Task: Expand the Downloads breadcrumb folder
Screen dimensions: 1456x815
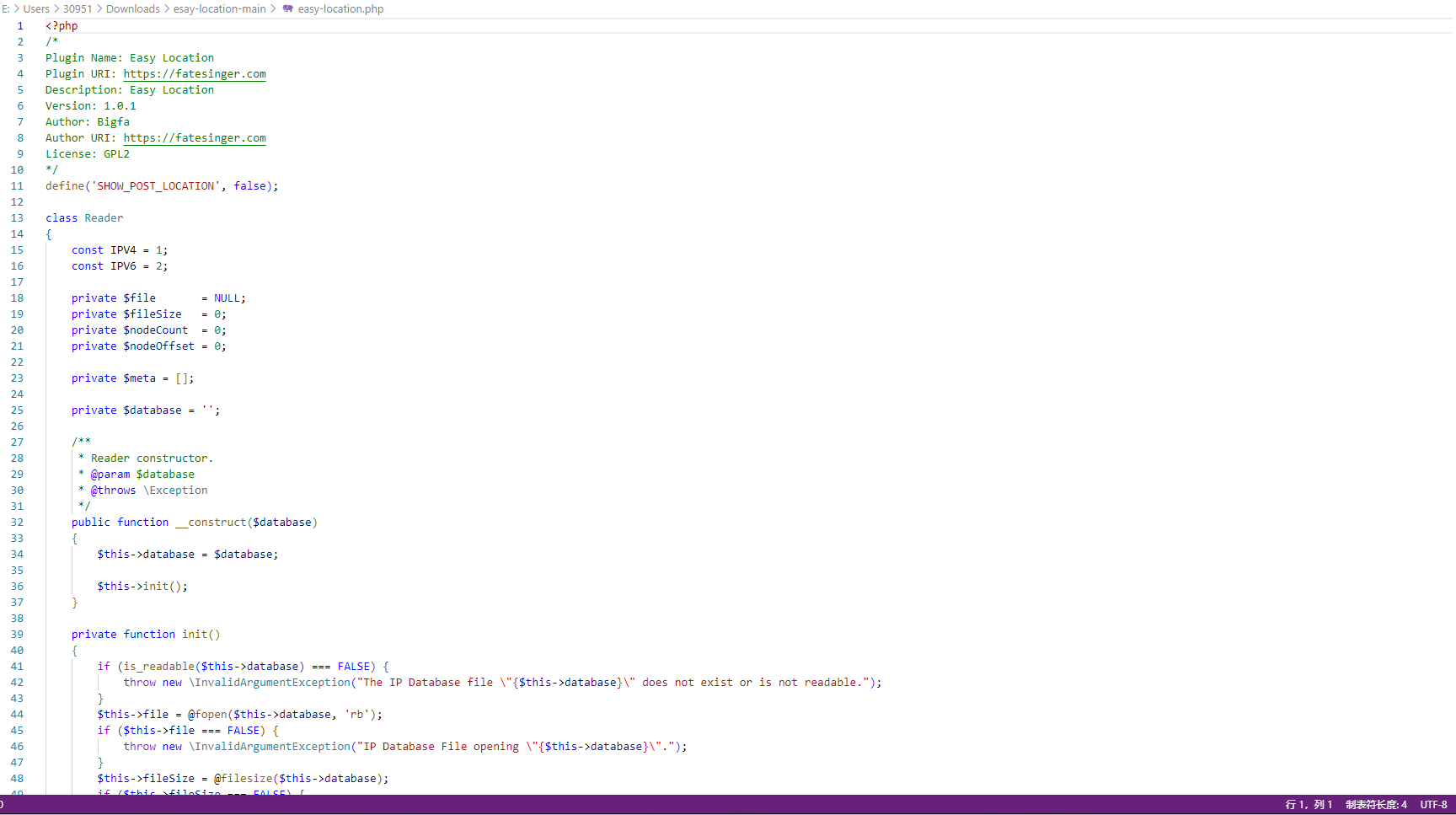Action: tap(132, 8)
